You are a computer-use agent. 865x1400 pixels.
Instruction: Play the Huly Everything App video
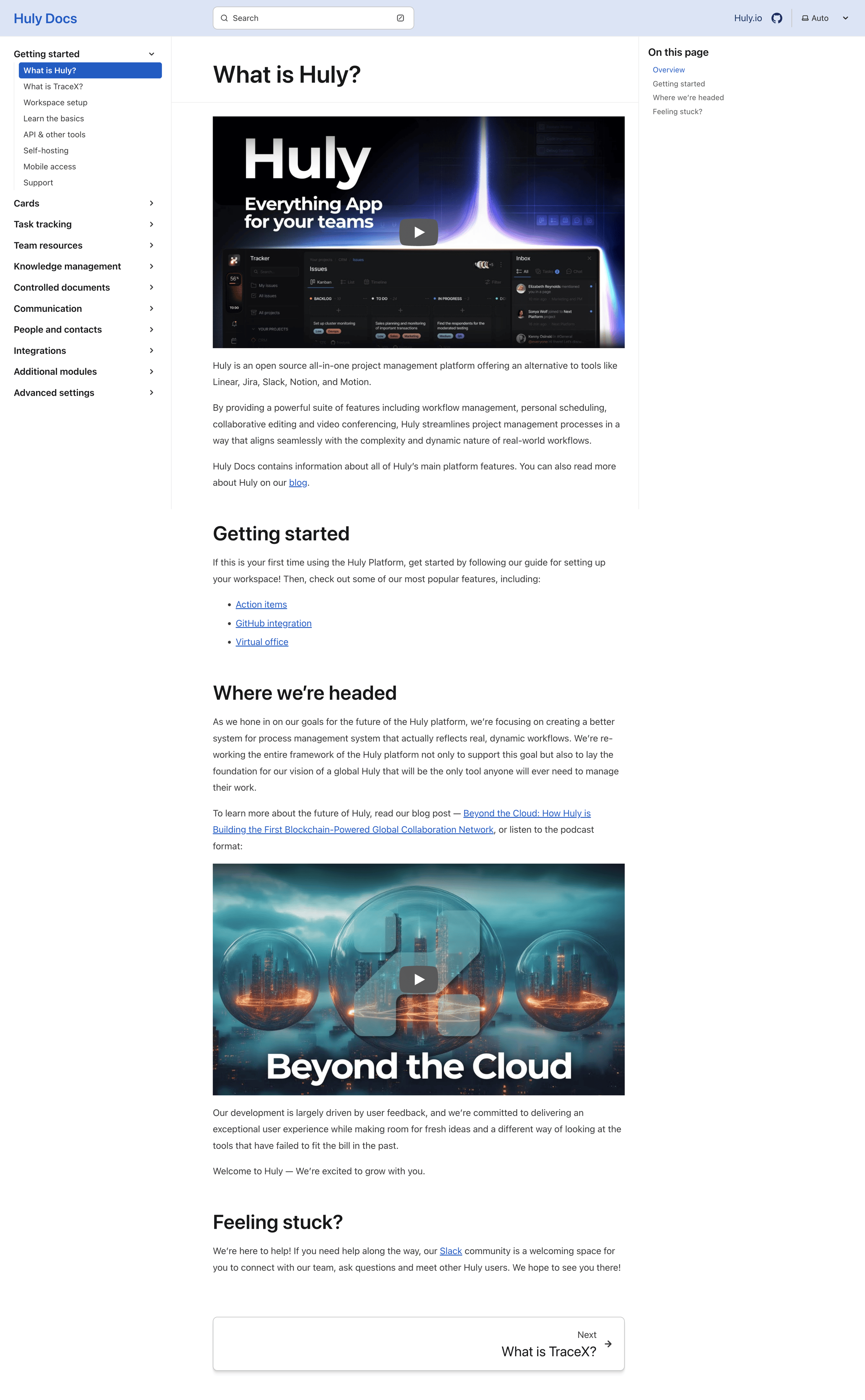(419, 232)
